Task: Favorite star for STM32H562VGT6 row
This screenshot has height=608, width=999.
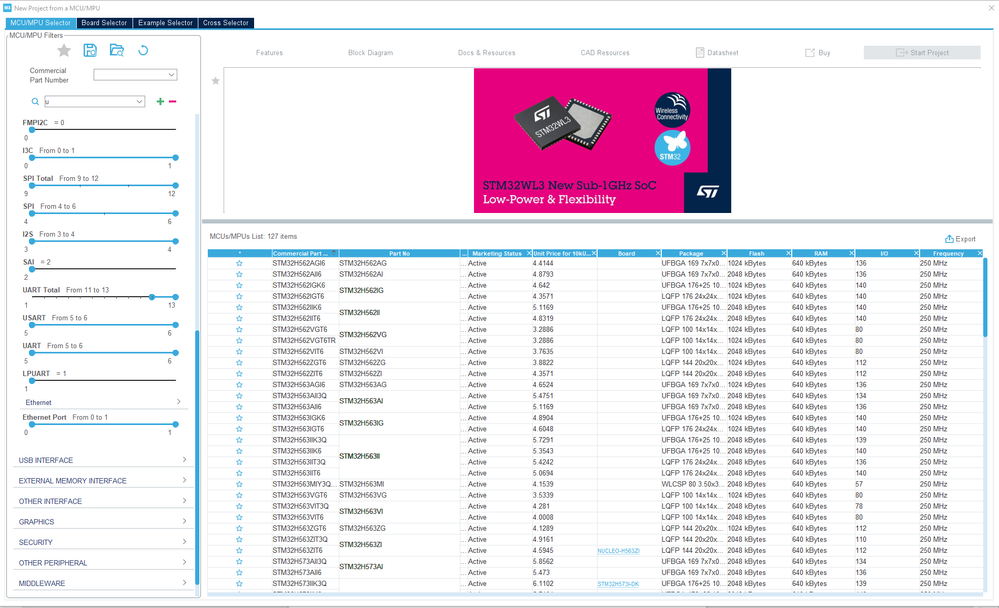Action: click(239, 329)
